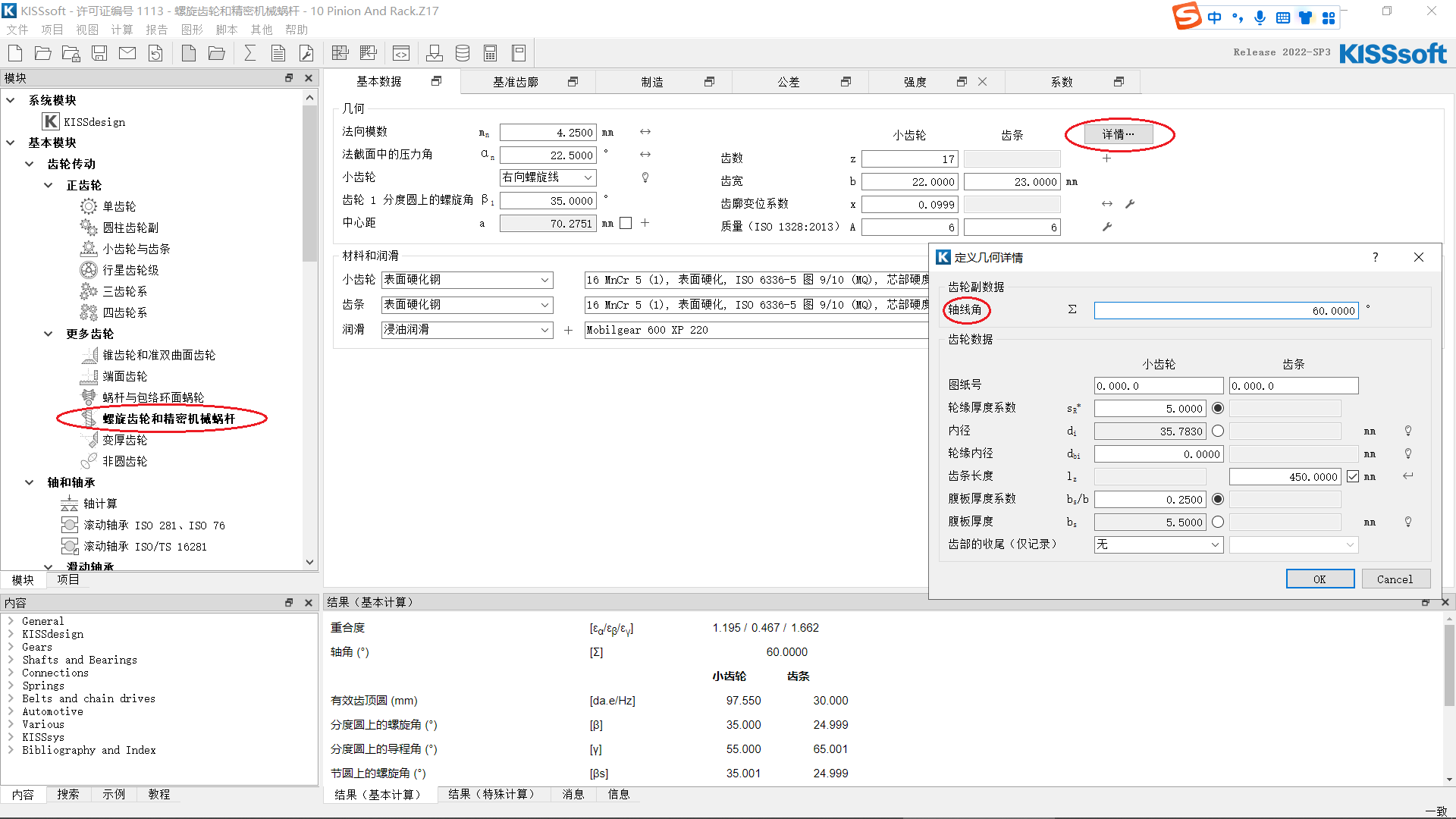
Task: Switch to the 结果（特殊计算） tab
Action: [494, 794]
